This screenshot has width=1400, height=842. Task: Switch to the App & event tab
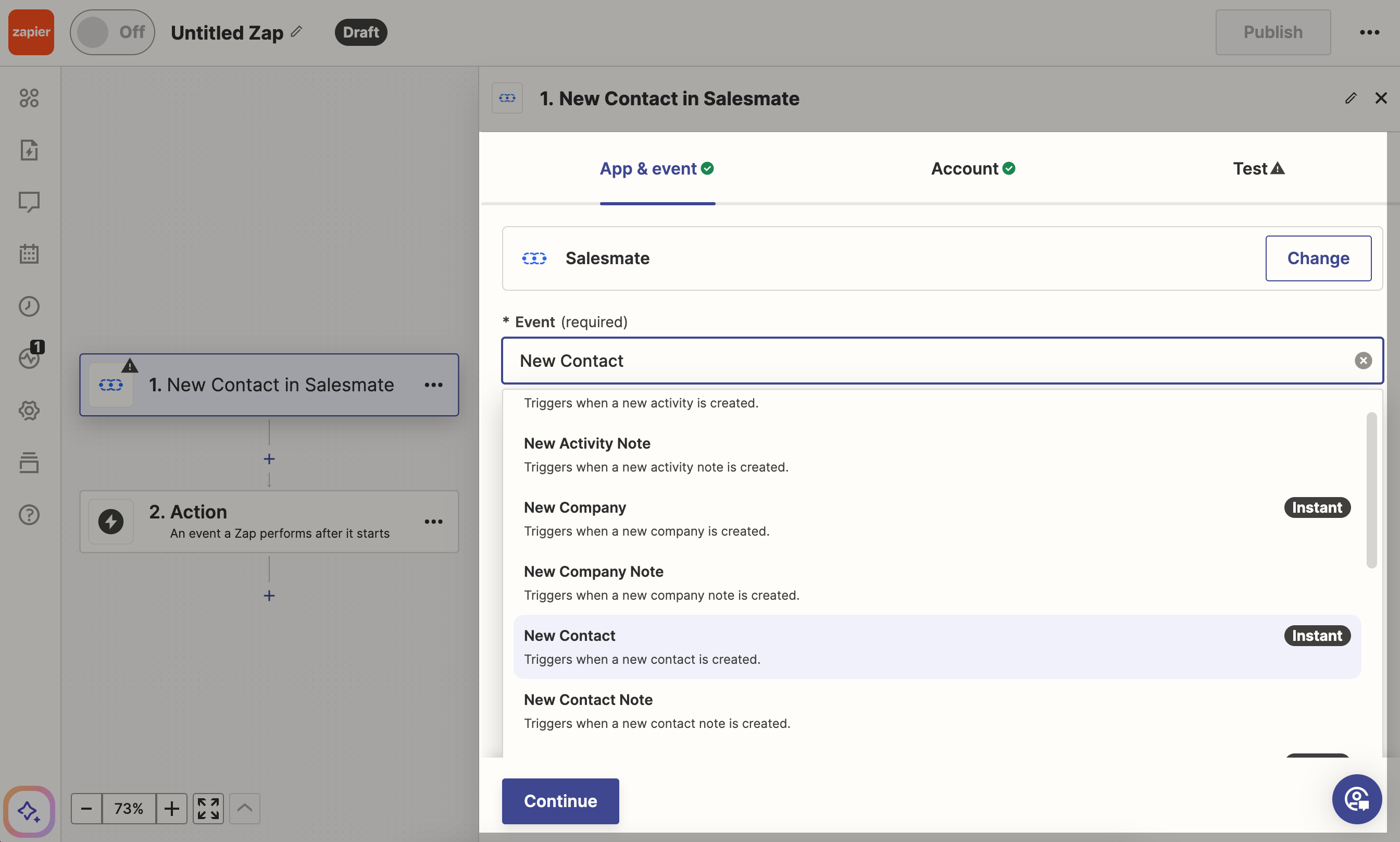point(657,168)
